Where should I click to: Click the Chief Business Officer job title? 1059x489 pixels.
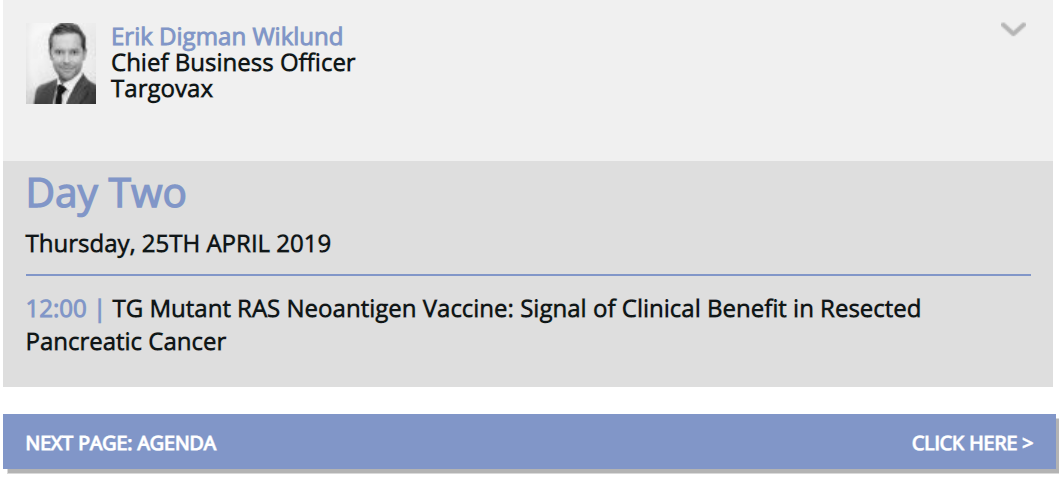(x=233, y=63)
